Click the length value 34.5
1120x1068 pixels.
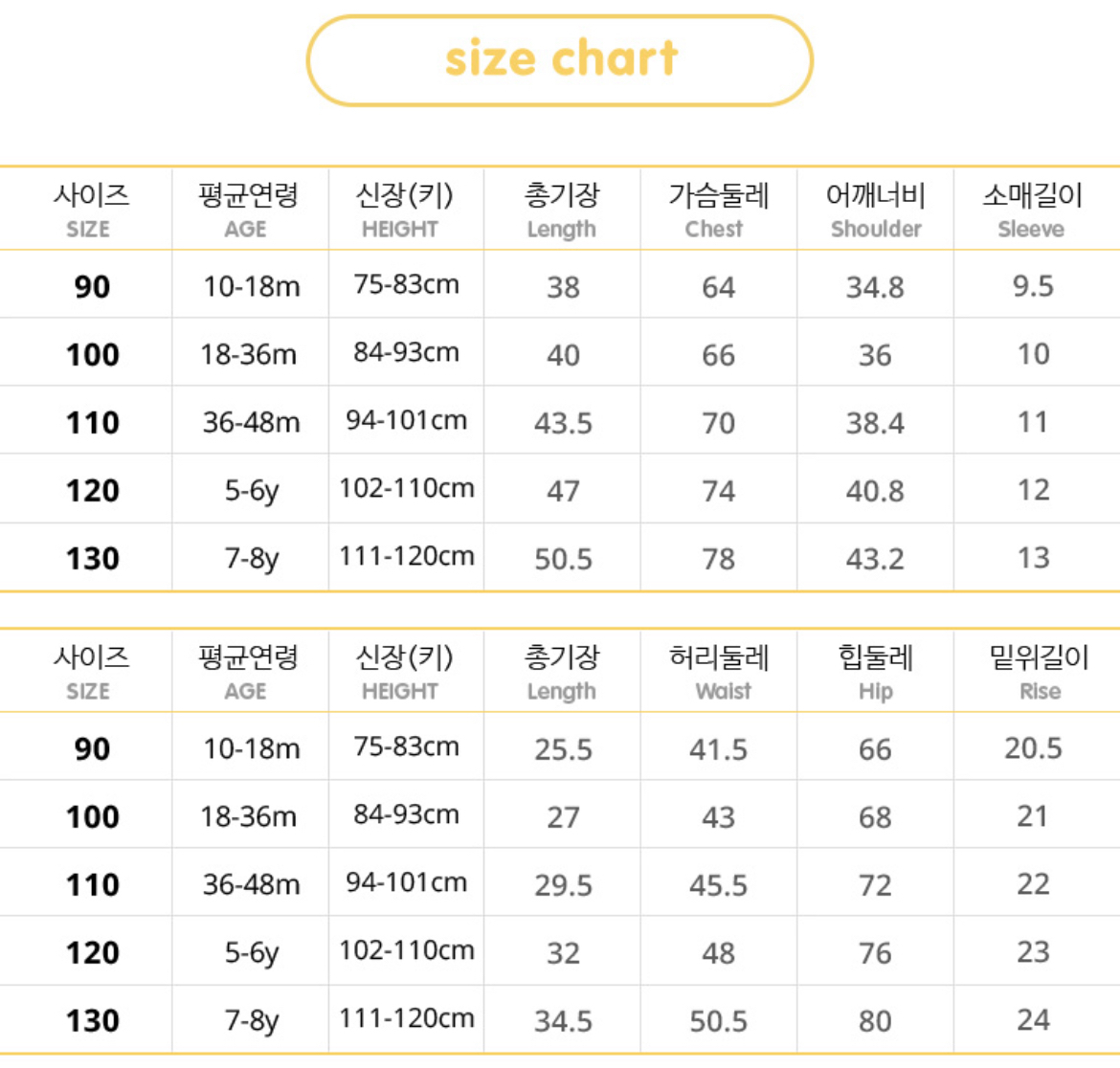563,1021
